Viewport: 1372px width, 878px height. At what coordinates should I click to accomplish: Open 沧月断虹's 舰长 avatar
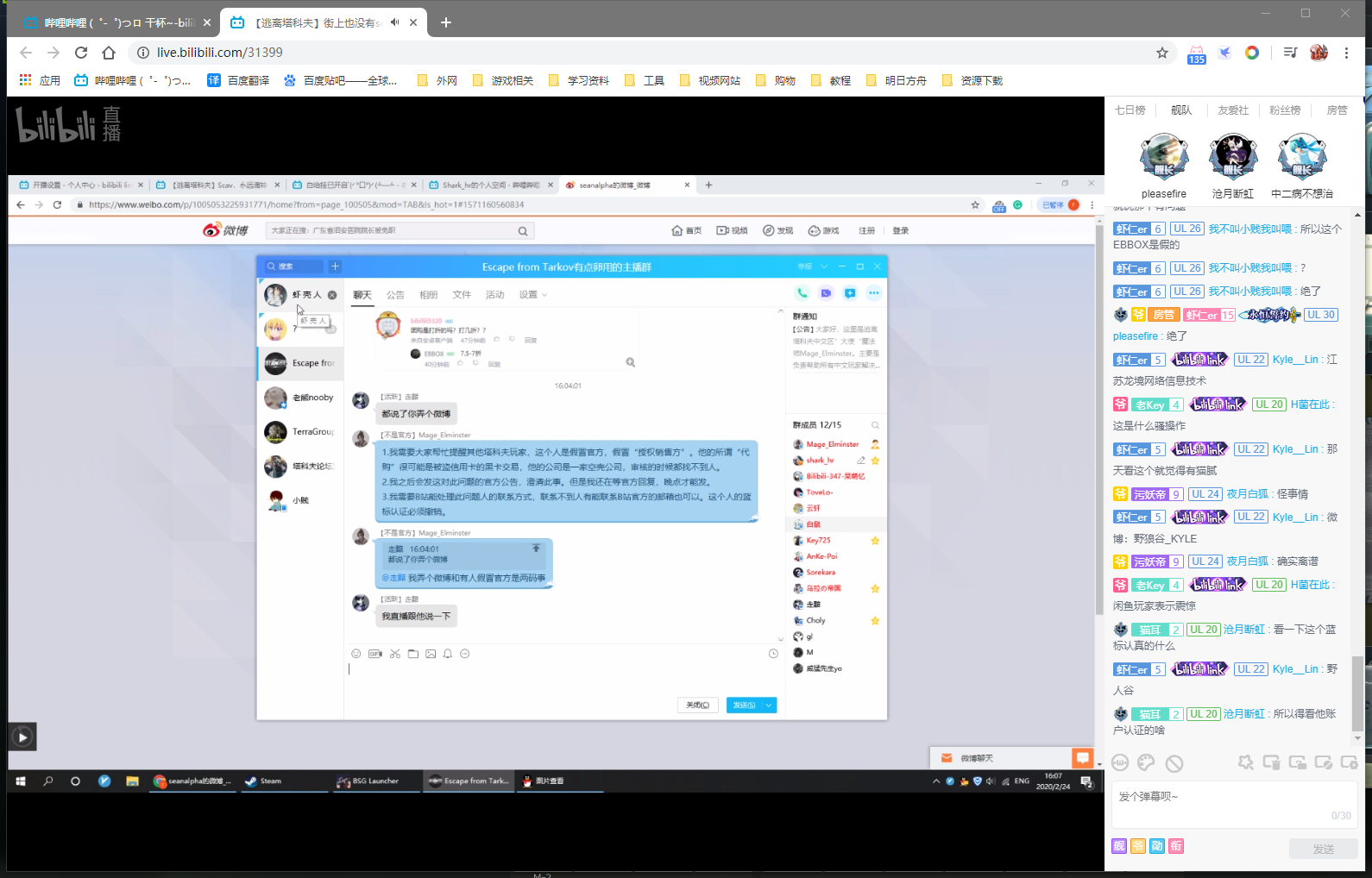coord(1233,156)
